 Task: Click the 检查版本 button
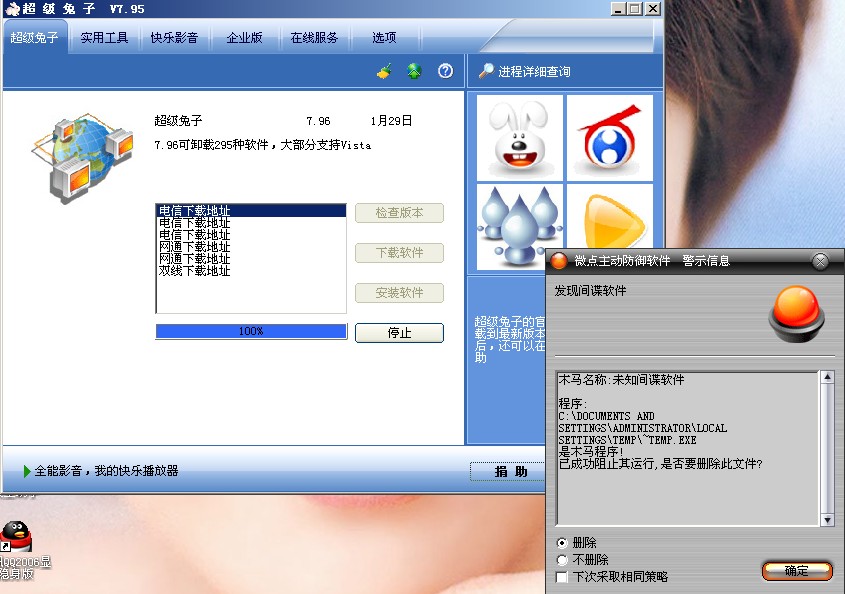pyautogui.click(x=399, y=213)
